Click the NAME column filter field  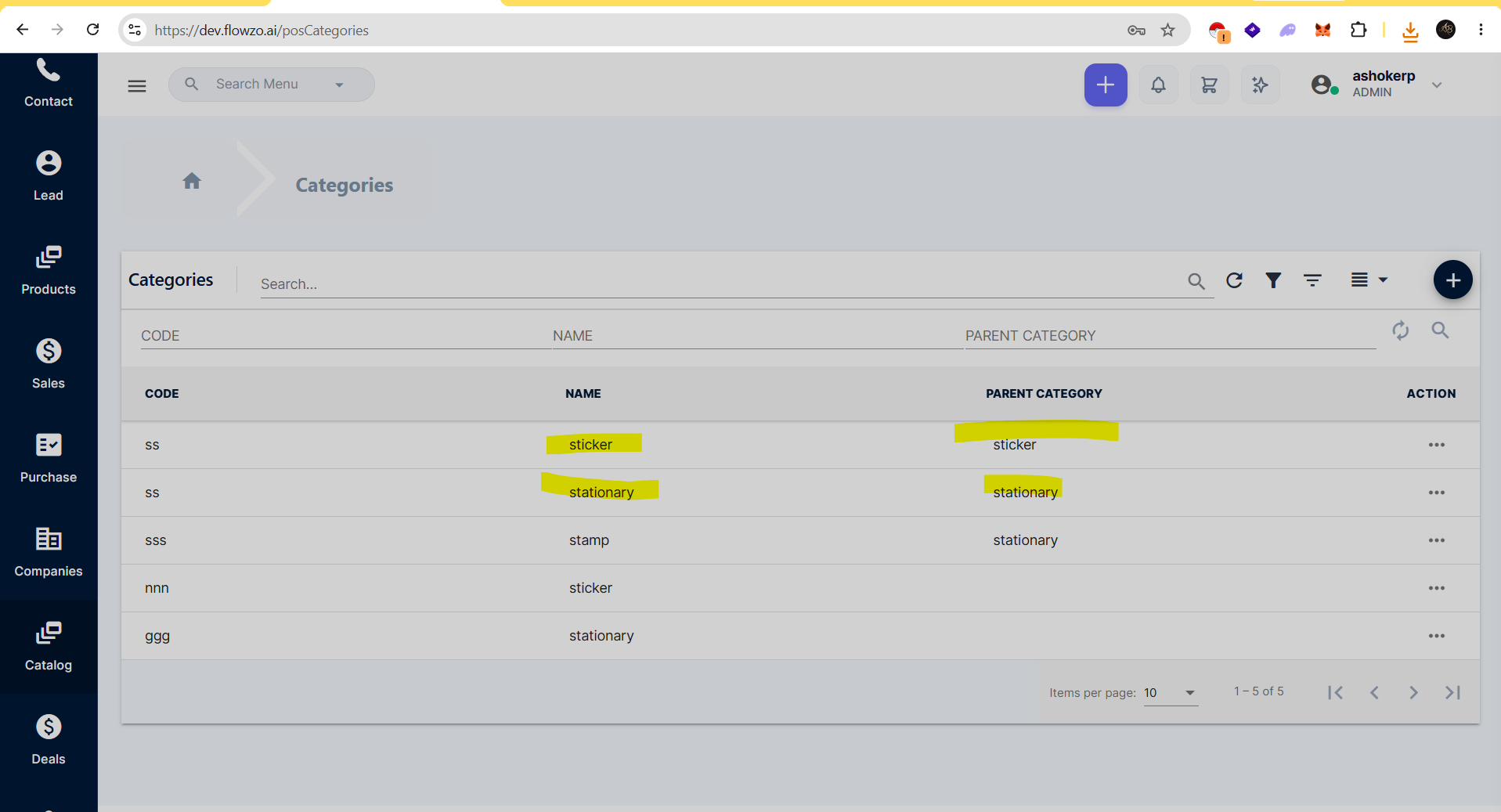[x=757, y=336]
